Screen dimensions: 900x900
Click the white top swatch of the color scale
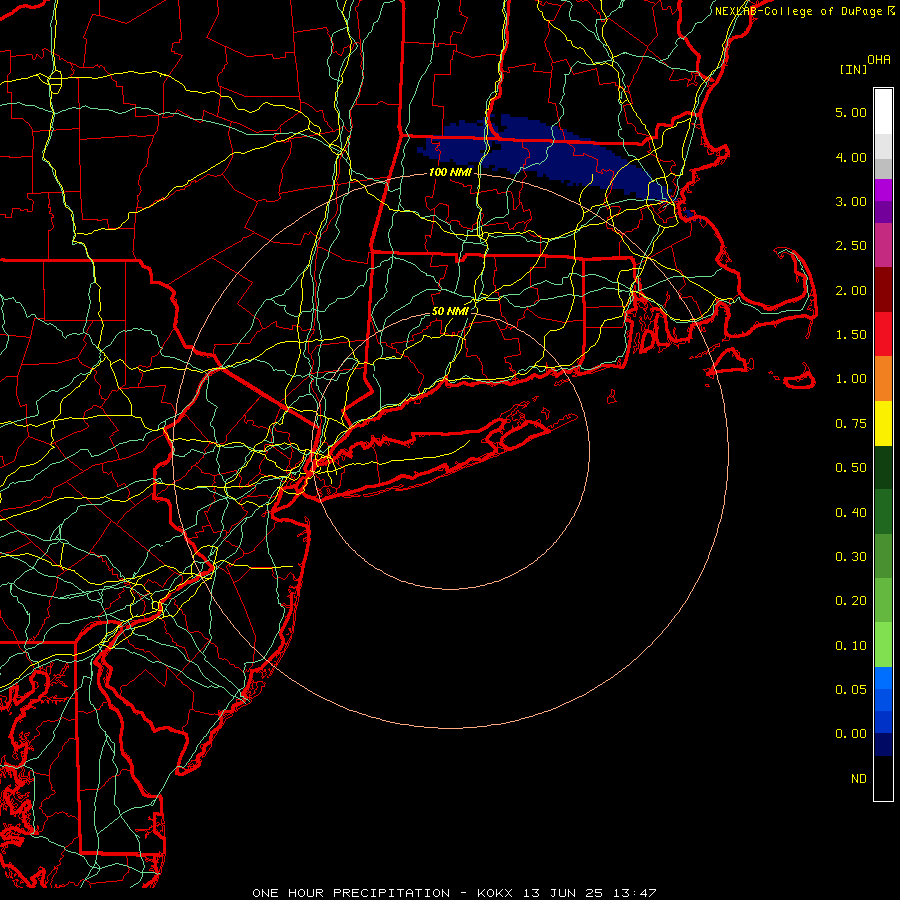coord(883,112)
